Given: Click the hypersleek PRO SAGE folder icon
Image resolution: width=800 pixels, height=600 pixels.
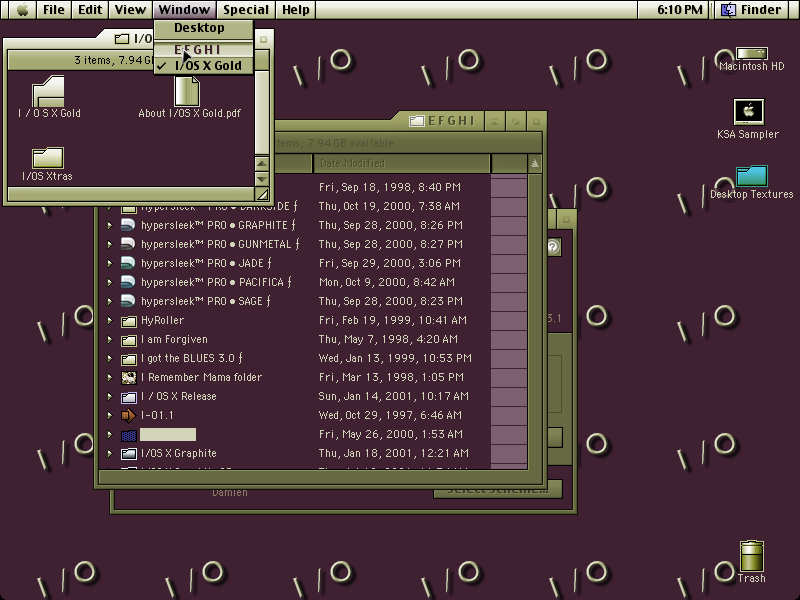Looking at the screenshot, I should (x=128, y=301).
